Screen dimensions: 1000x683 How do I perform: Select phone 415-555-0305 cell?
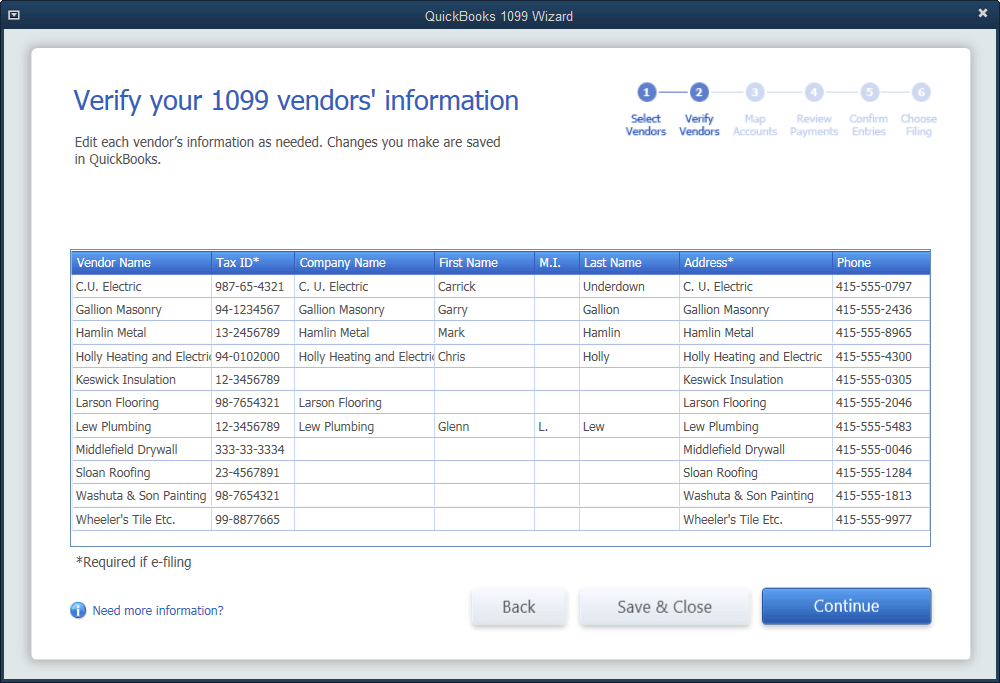point(881,379)
